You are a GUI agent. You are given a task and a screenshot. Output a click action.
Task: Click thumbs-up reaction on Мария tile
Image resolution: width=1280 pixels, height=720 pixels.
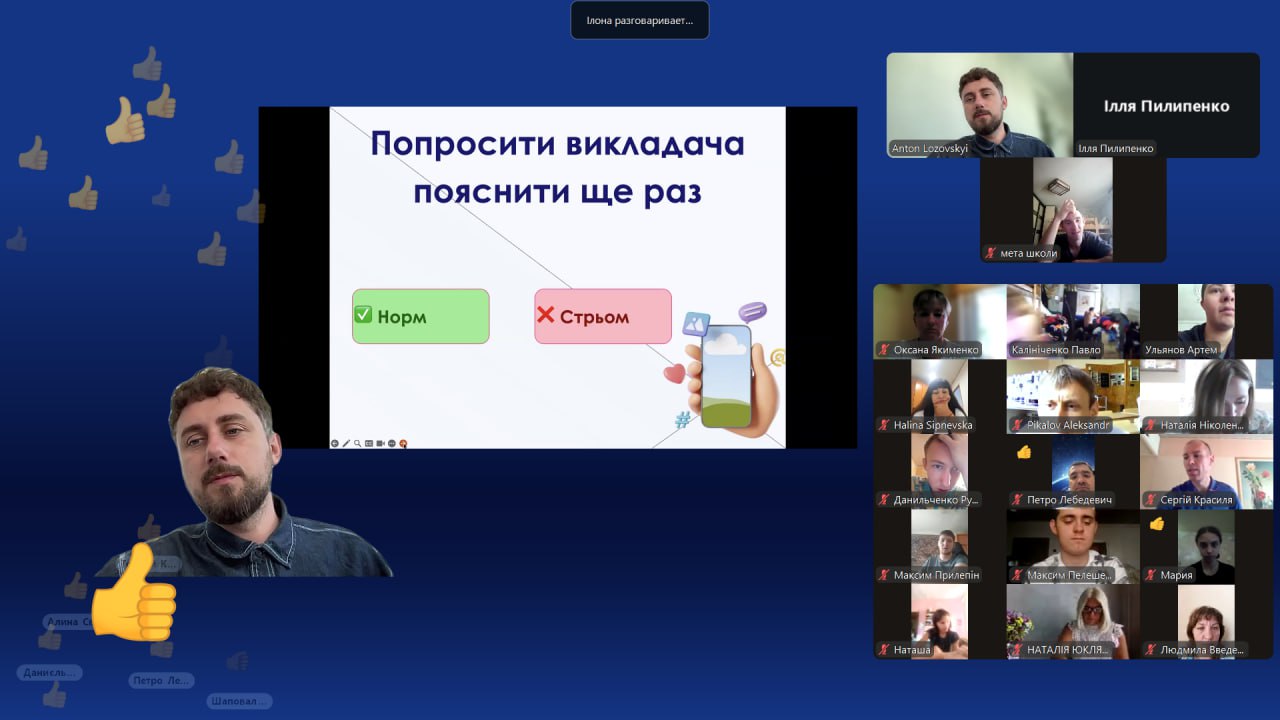(x=1157, y=523)
